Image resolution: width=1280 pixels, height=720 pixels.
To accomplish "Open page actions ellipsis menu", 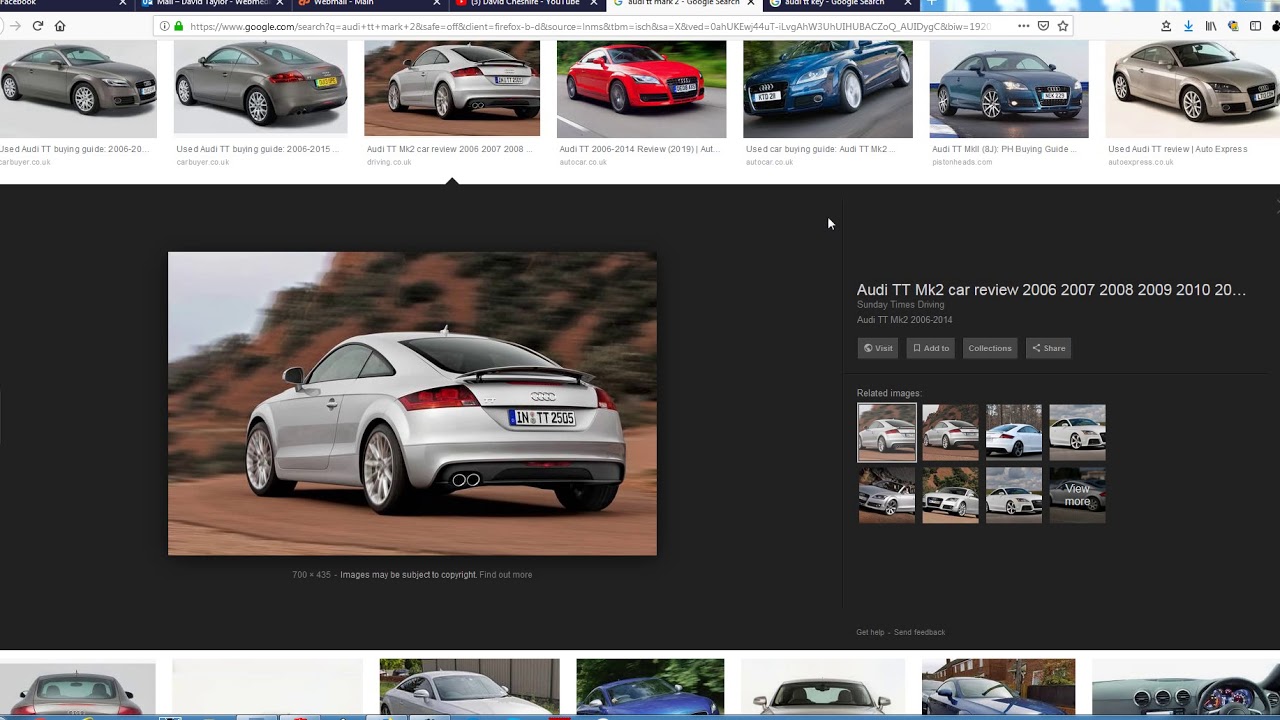I will pos(1023,26).
